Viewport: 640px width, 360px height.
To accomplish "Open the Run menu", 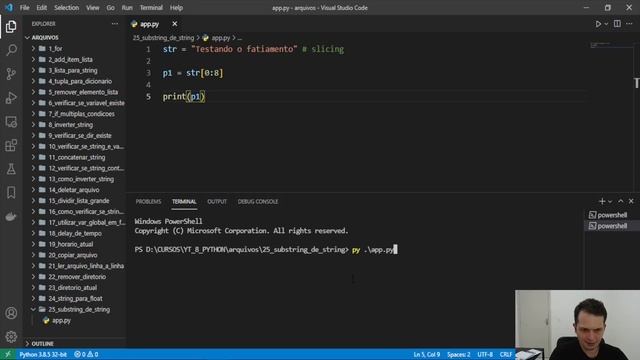I will pos(127,8).
